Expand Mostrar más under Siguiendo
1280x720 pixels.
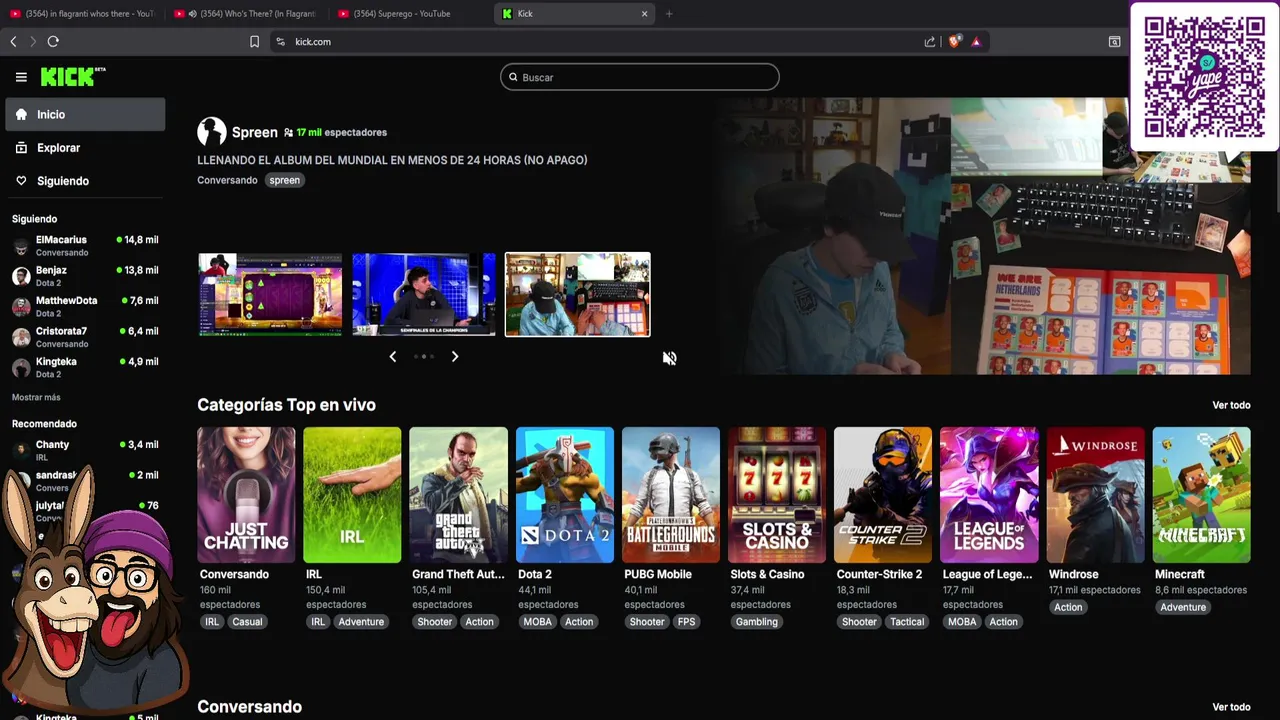pos(36,397)
